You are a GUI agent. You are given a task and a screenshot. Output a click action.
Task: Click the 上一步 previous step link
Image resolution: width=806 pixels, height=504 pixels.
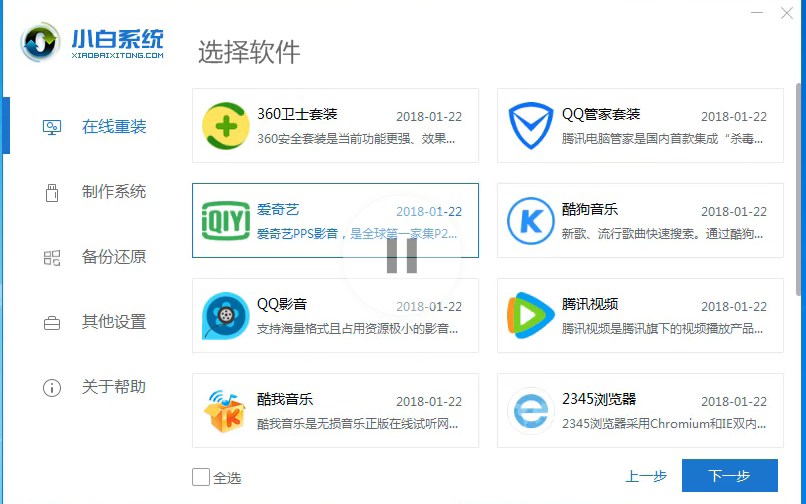[646, 476]
